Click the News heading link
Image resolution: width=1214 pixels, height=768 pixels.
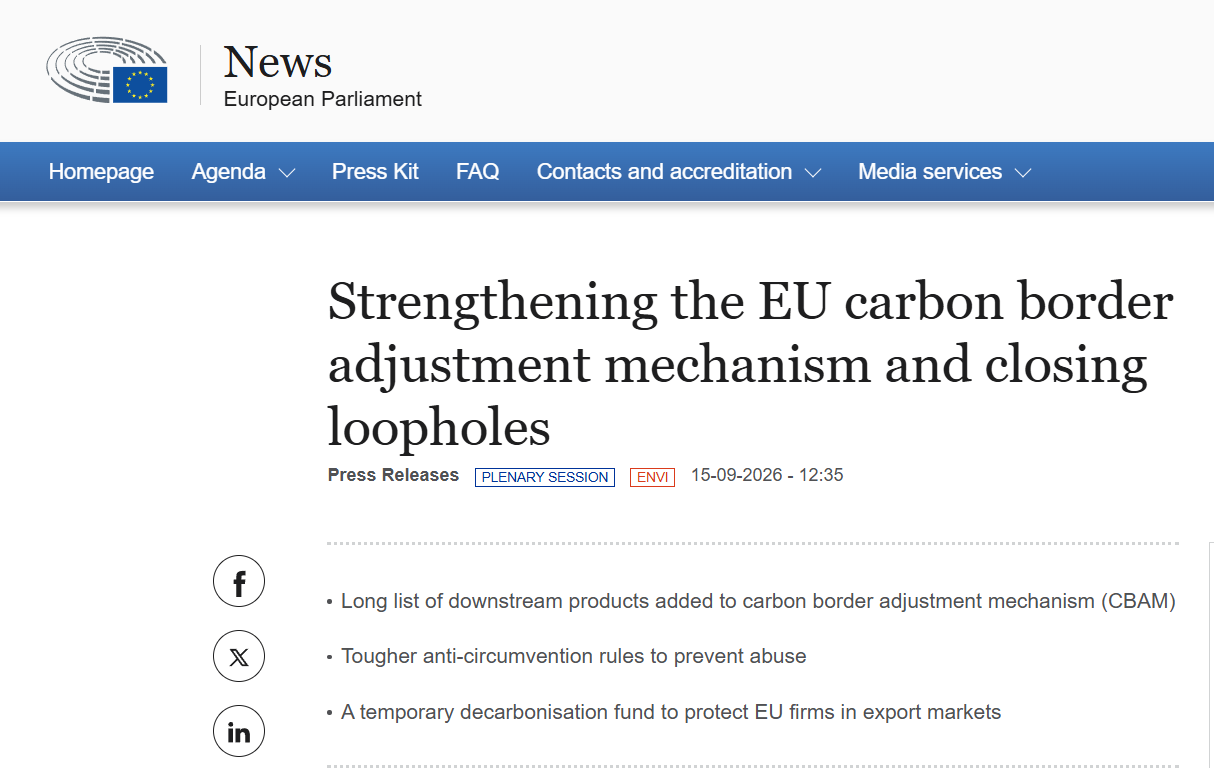[x=278, y=62]
